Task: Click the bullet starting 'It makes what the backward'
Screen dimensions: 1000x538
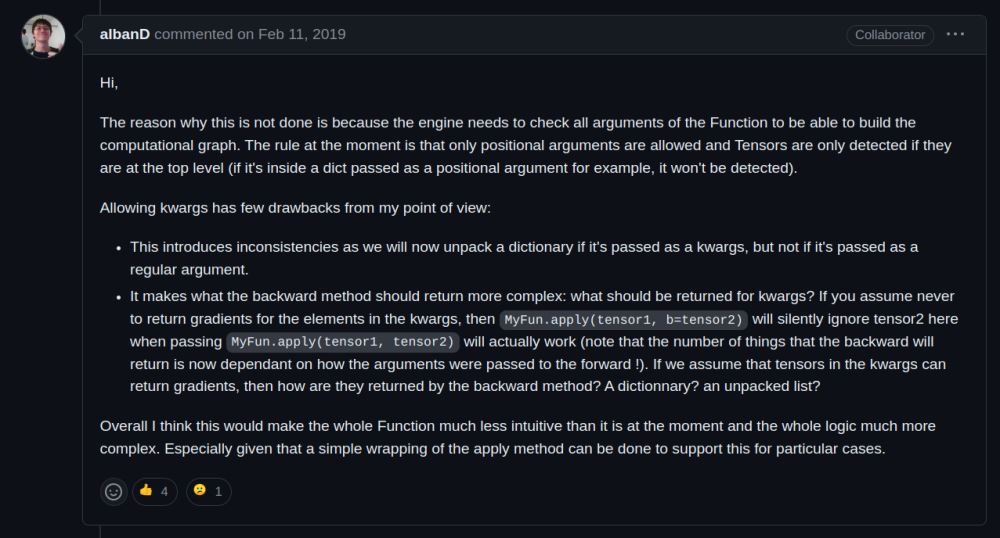Action: [544, 341]
